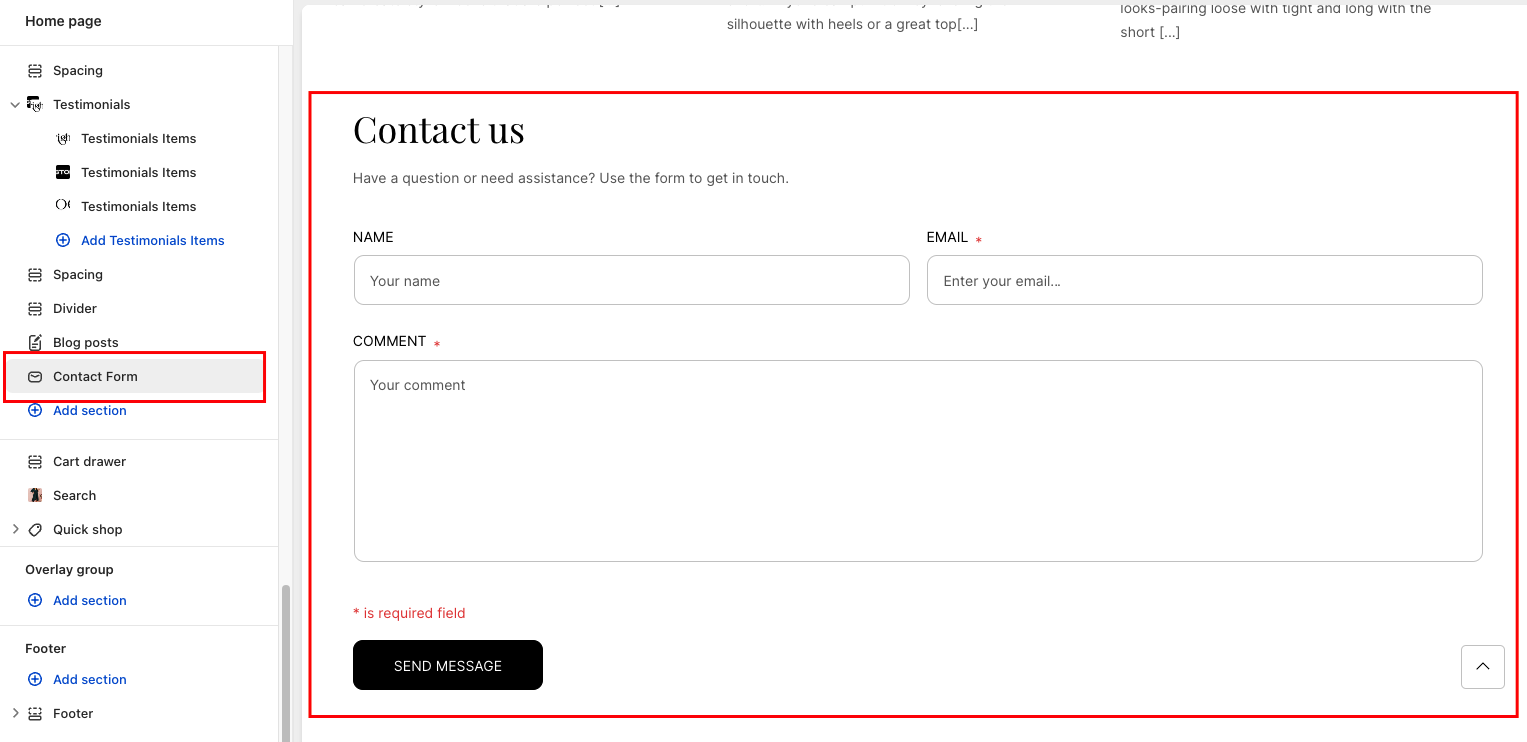Viewport: 1527px width, 742px height.
Task: Click the Contact Form envelope icon
Action: pyautogui.click(x=35, y=377)
